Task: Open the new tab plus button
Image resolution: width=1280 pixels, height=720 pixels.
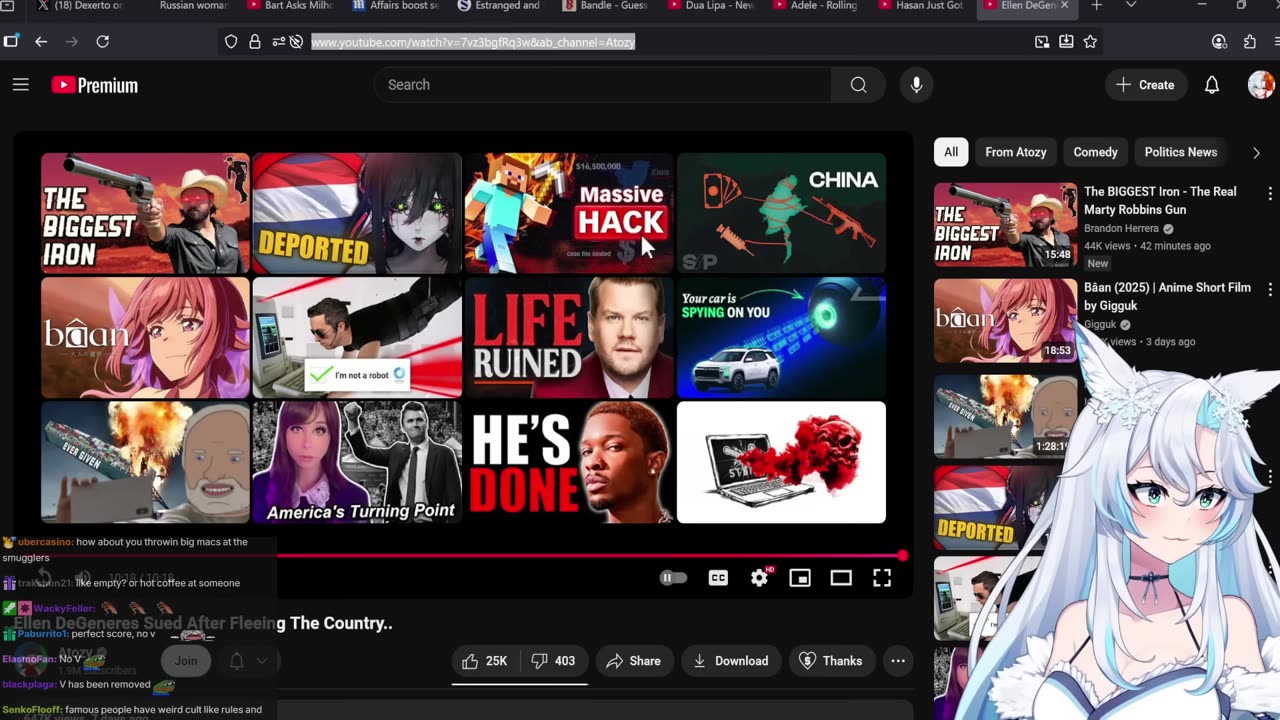Action: click(x=1096, y=6)
